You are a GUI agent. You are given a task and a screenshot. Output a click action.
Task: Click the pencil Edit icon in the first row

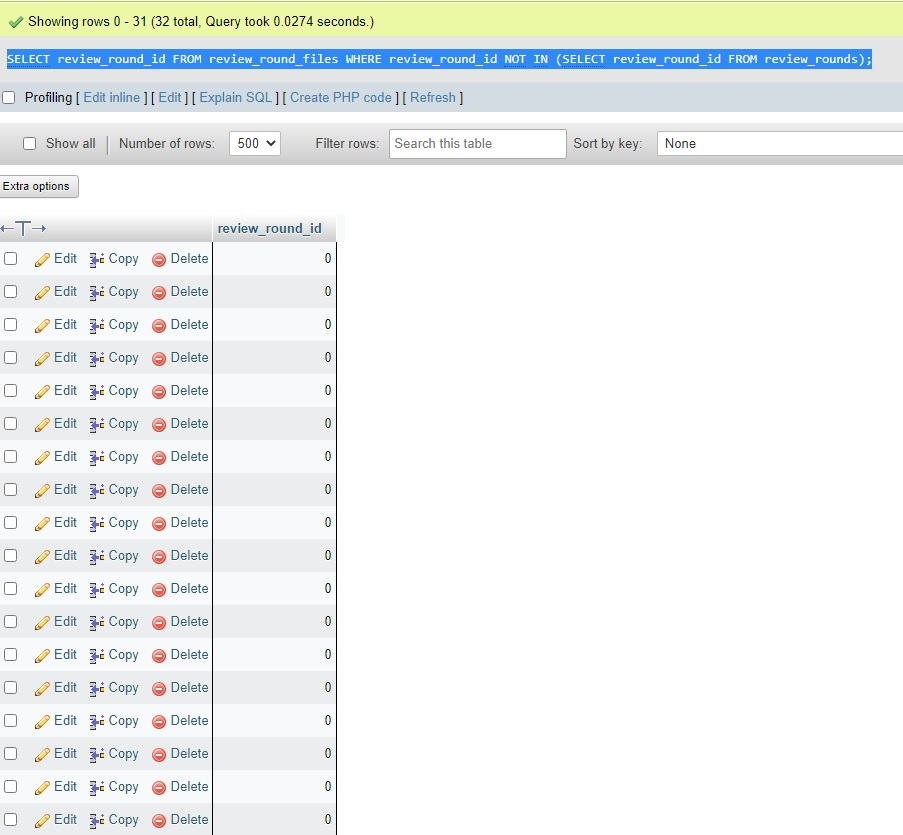(x=41, y=260)
